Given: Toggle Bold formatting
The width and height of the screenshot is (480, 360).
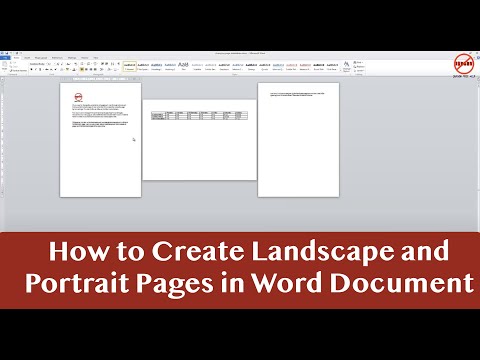Looking at the screenshot, I should (x=32, y=69).
